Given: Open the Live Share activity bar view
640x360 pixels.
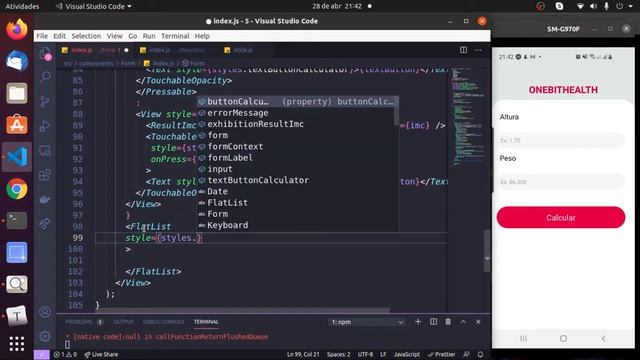Looking at the screenshot, I should [45, 223].
